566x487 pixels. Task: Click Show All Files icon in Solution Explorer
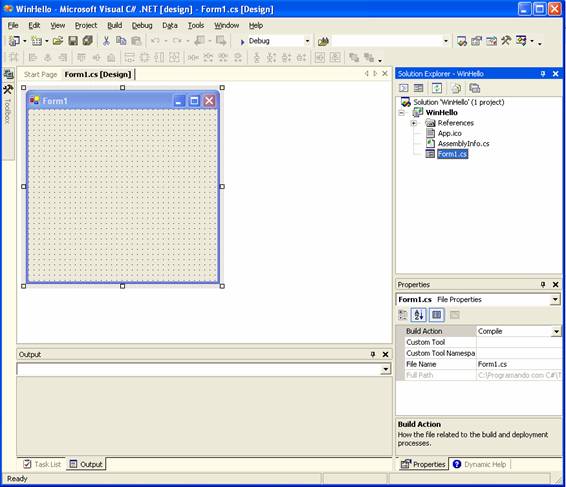click(456, 88)
